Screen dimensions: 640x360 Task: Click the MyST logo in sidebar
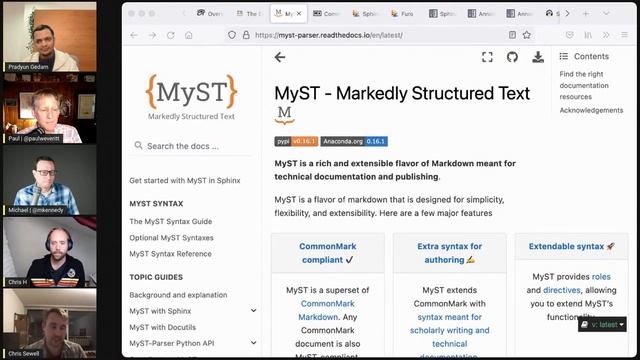tap(191, 97)
